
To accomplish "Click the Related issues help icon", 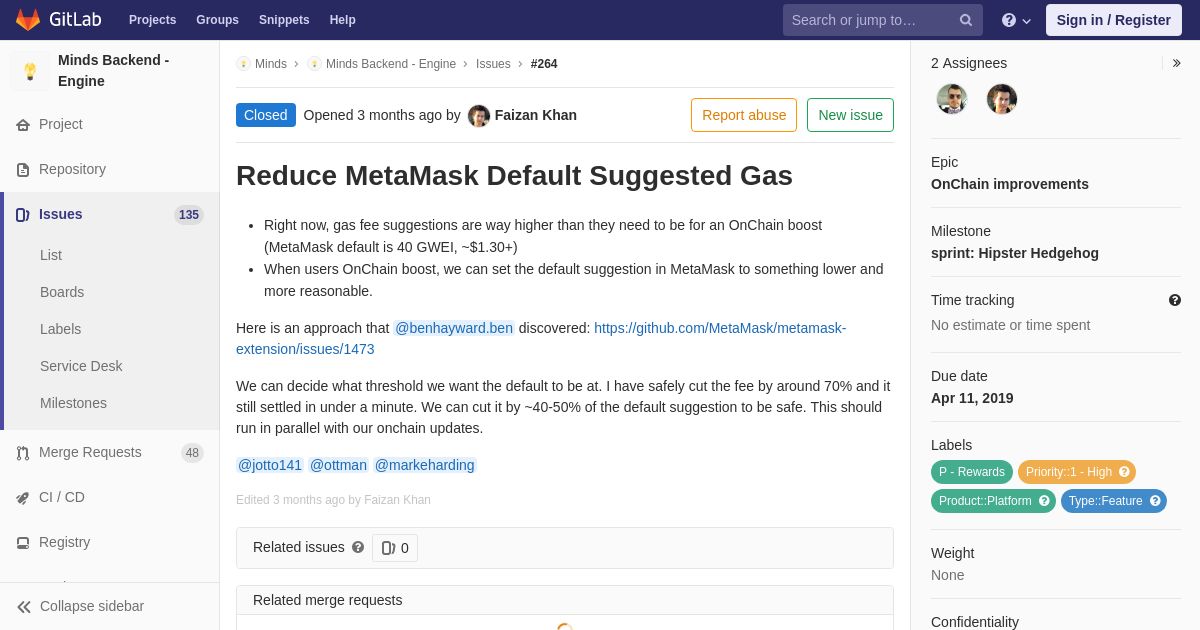I will tap(358, 547).
